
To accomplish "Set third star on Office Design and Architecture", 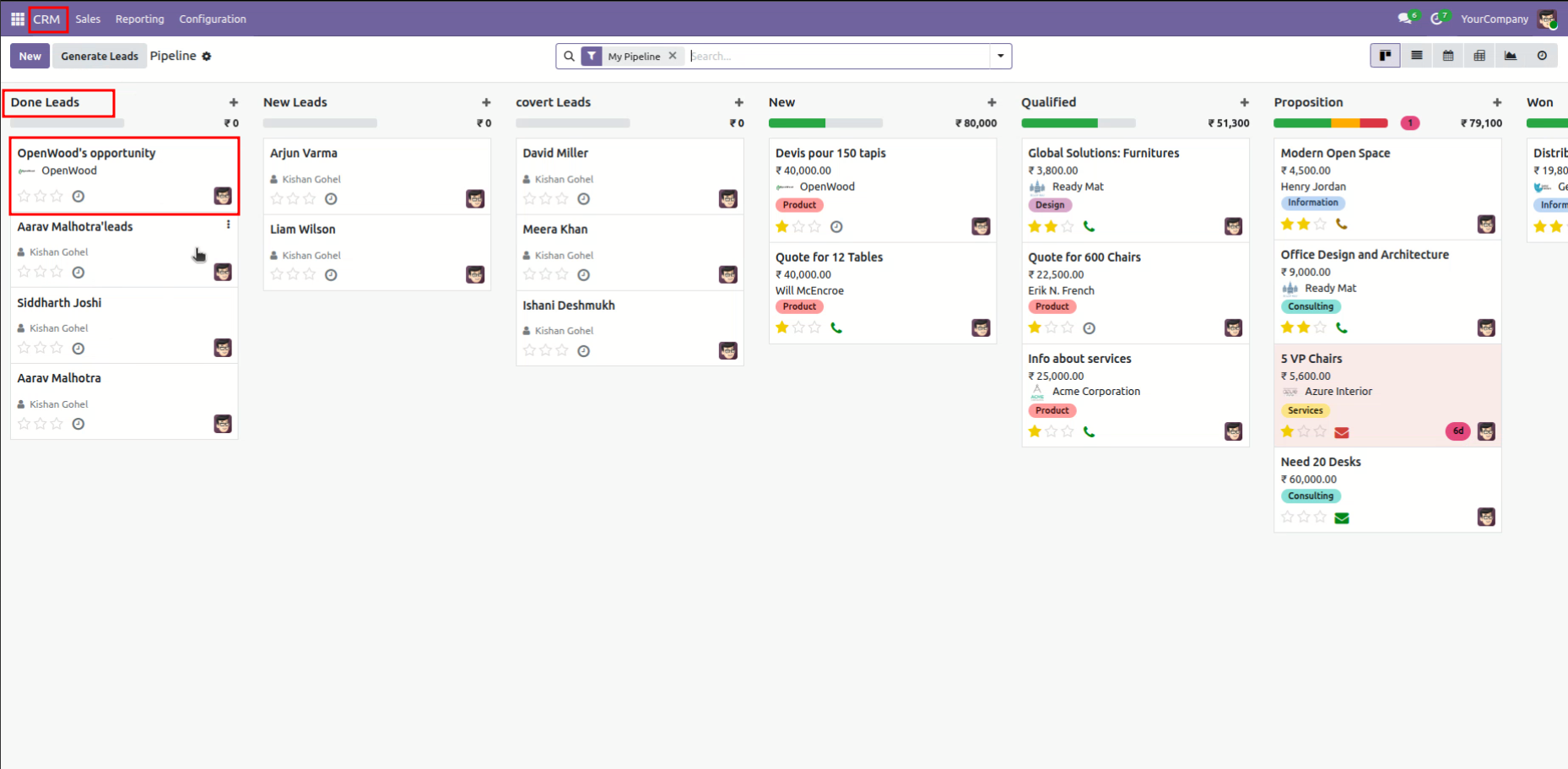I will pyautogui.click(x=1320, y=328).
